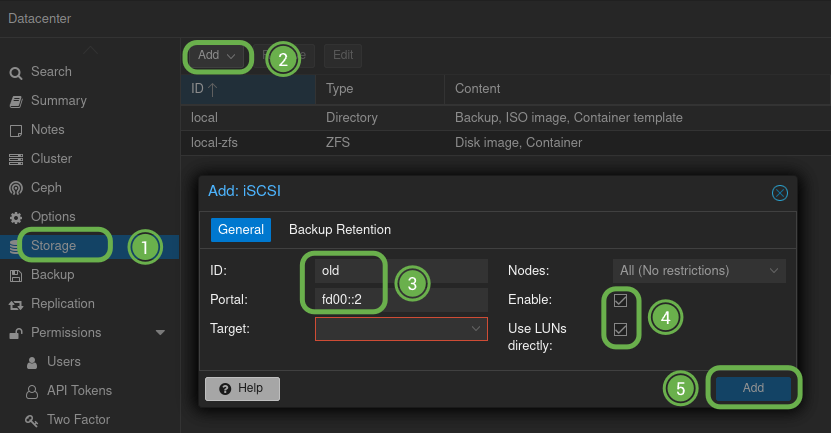Open the Add storage dropdown

[217, 55]
